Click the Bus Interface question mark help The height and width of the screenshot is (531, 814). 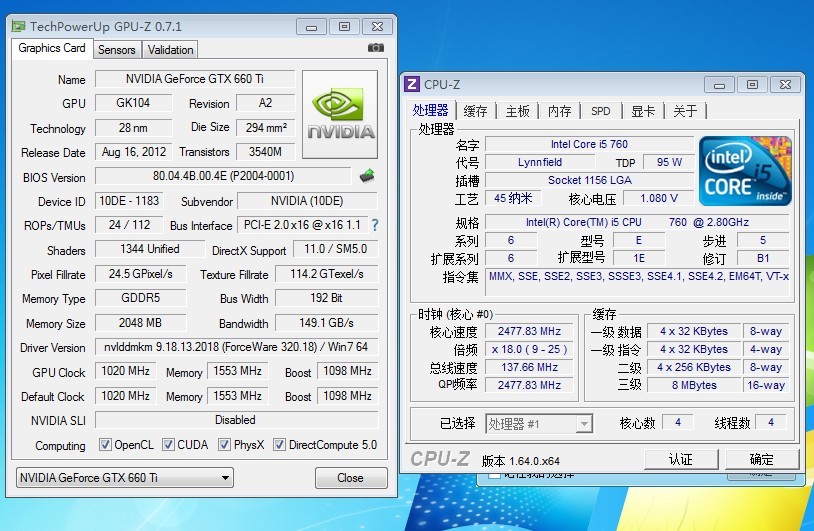tap(375, 225)
